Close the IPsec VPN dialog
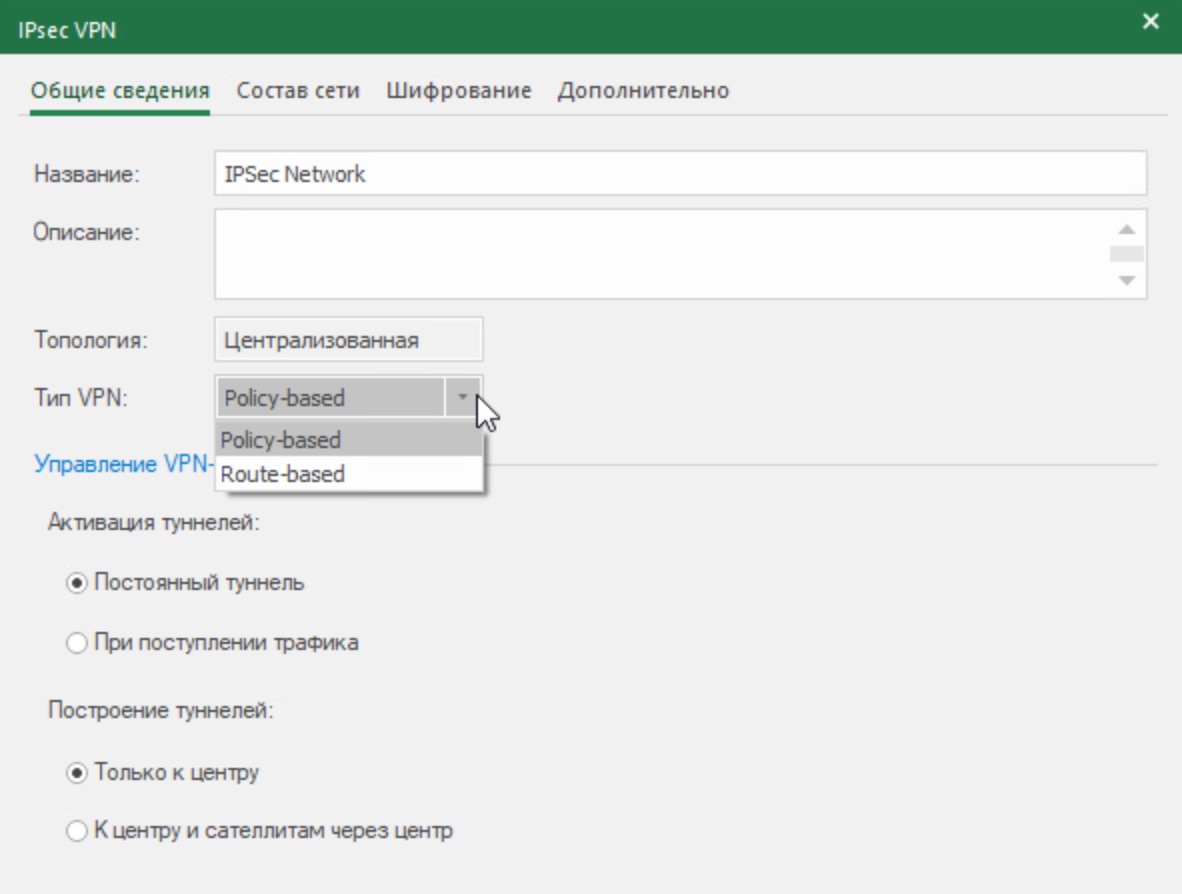The image size is (1182, 894). tap(1151, 21)
